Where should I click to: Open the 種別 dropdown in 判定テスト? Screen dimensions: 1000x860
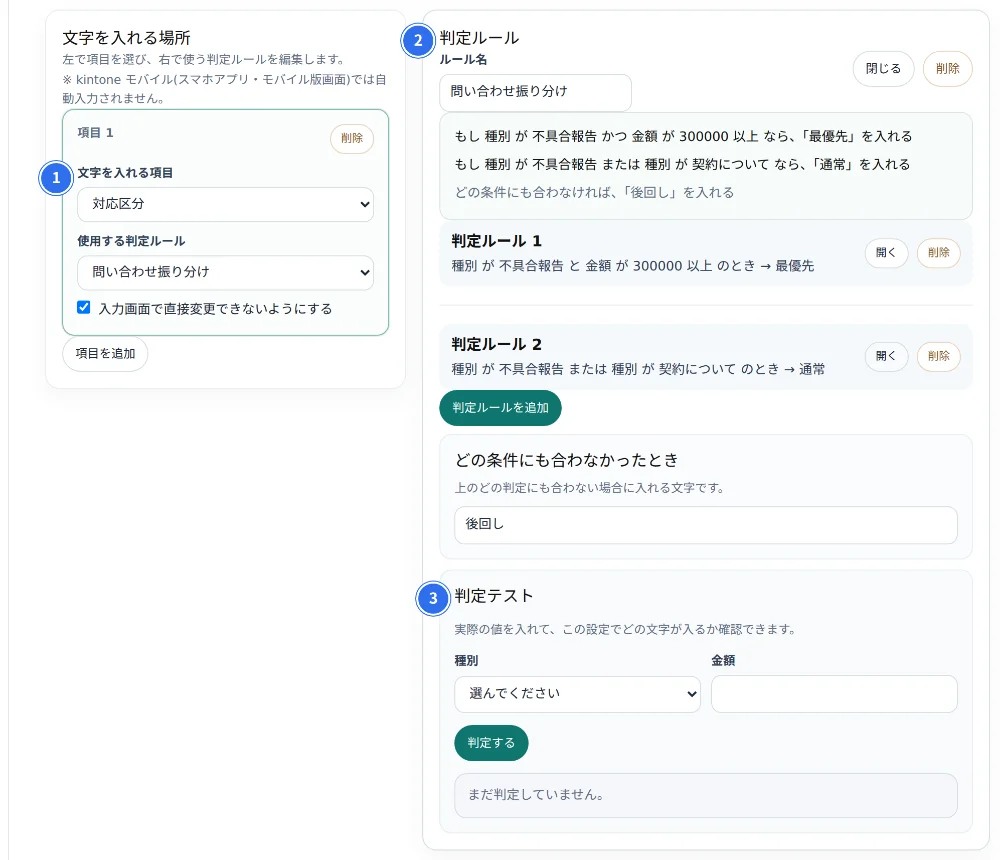coord(577,693)
